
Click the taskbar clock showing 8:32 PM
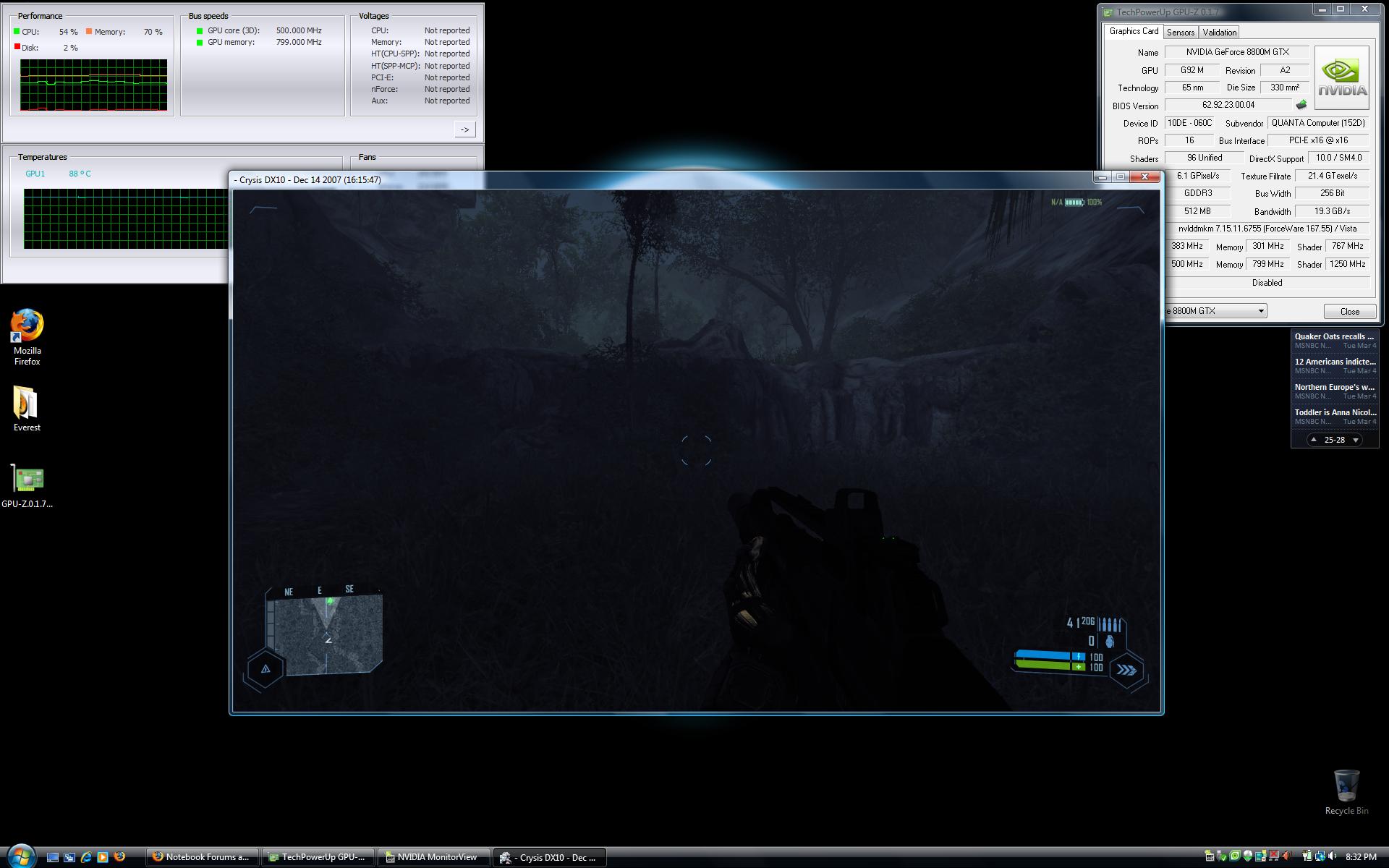tap(1361, 857)
